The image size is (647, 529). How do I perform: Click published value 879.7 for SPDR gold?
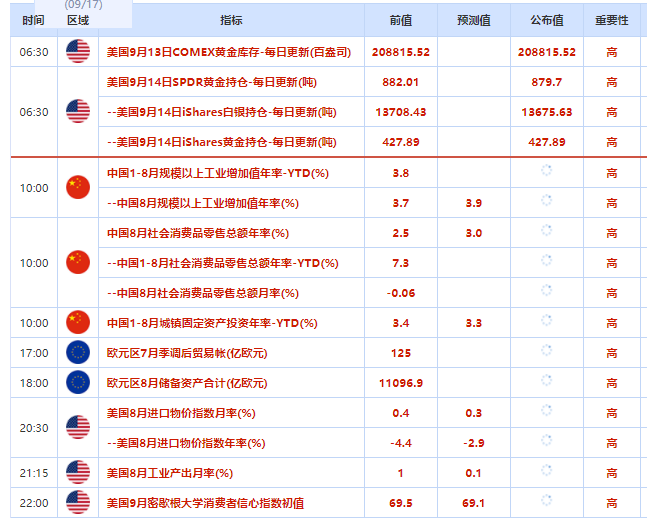point(546,82)
